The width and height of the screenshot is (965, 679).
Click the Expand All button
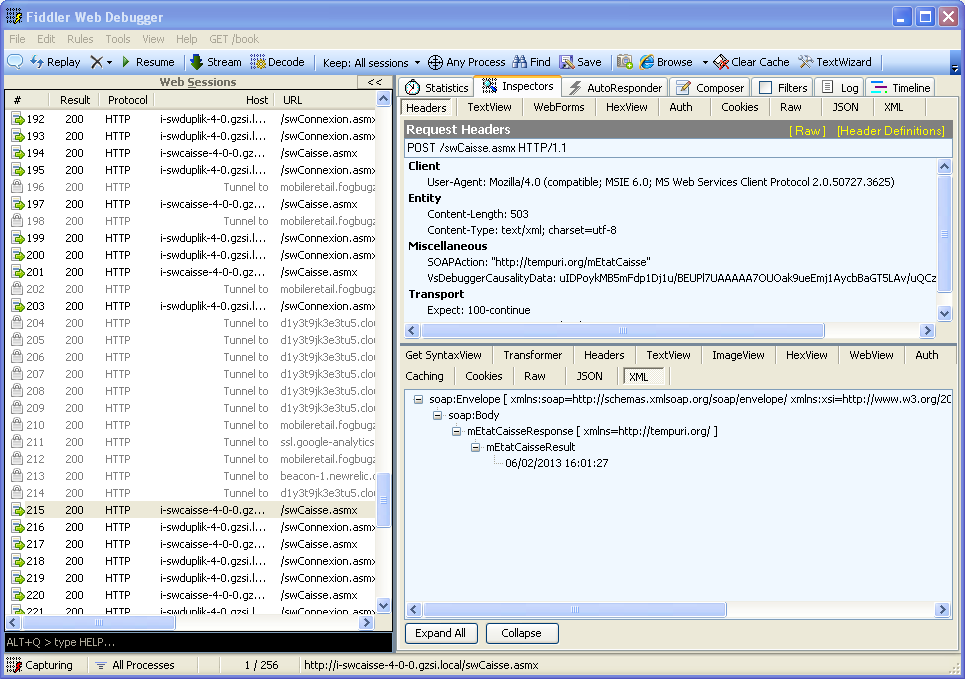[440, 633]
